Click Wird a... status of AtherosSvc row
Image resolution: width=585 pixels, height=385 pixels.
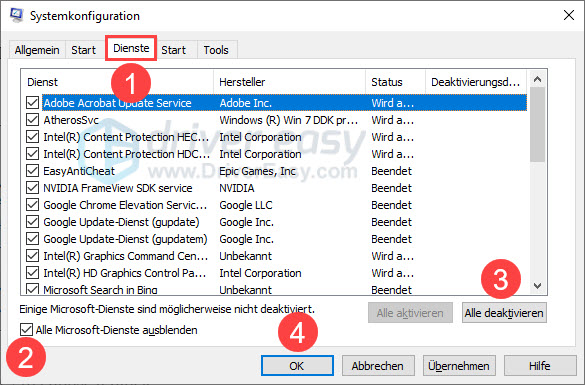392,120
